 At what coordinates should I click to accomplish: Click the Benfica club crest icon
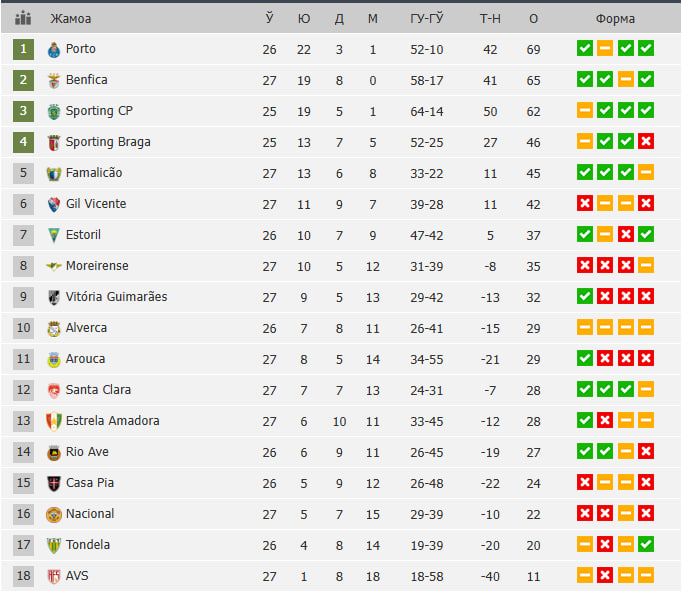point(54,80)
